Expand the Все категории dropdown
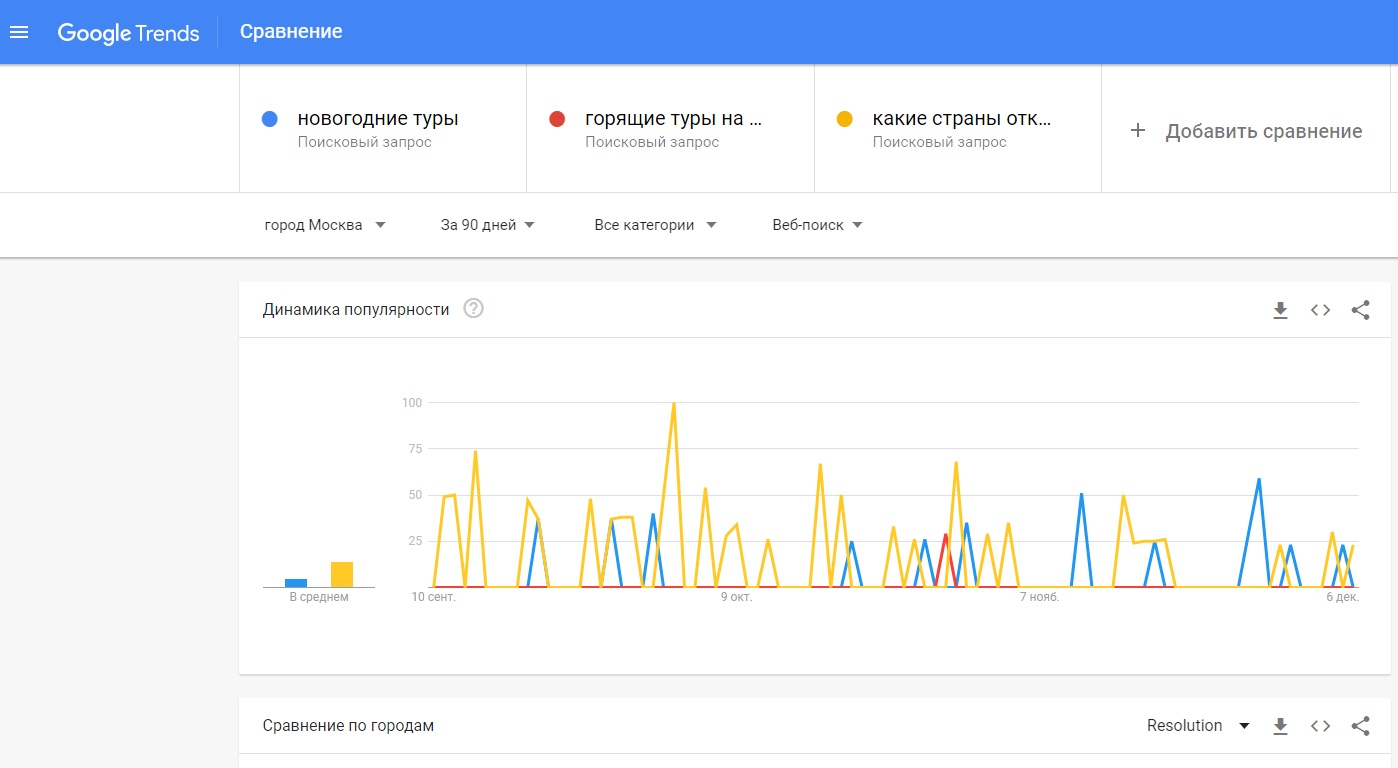 655,225
